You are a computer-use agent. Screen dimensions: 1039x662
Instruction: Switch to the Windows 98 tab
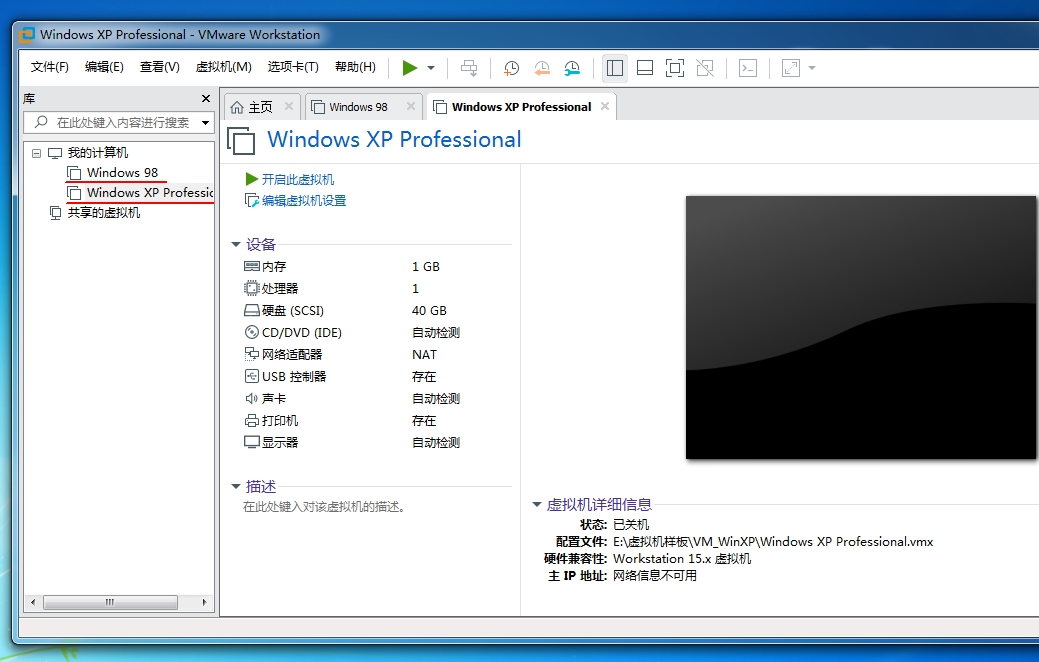point(358,107)
